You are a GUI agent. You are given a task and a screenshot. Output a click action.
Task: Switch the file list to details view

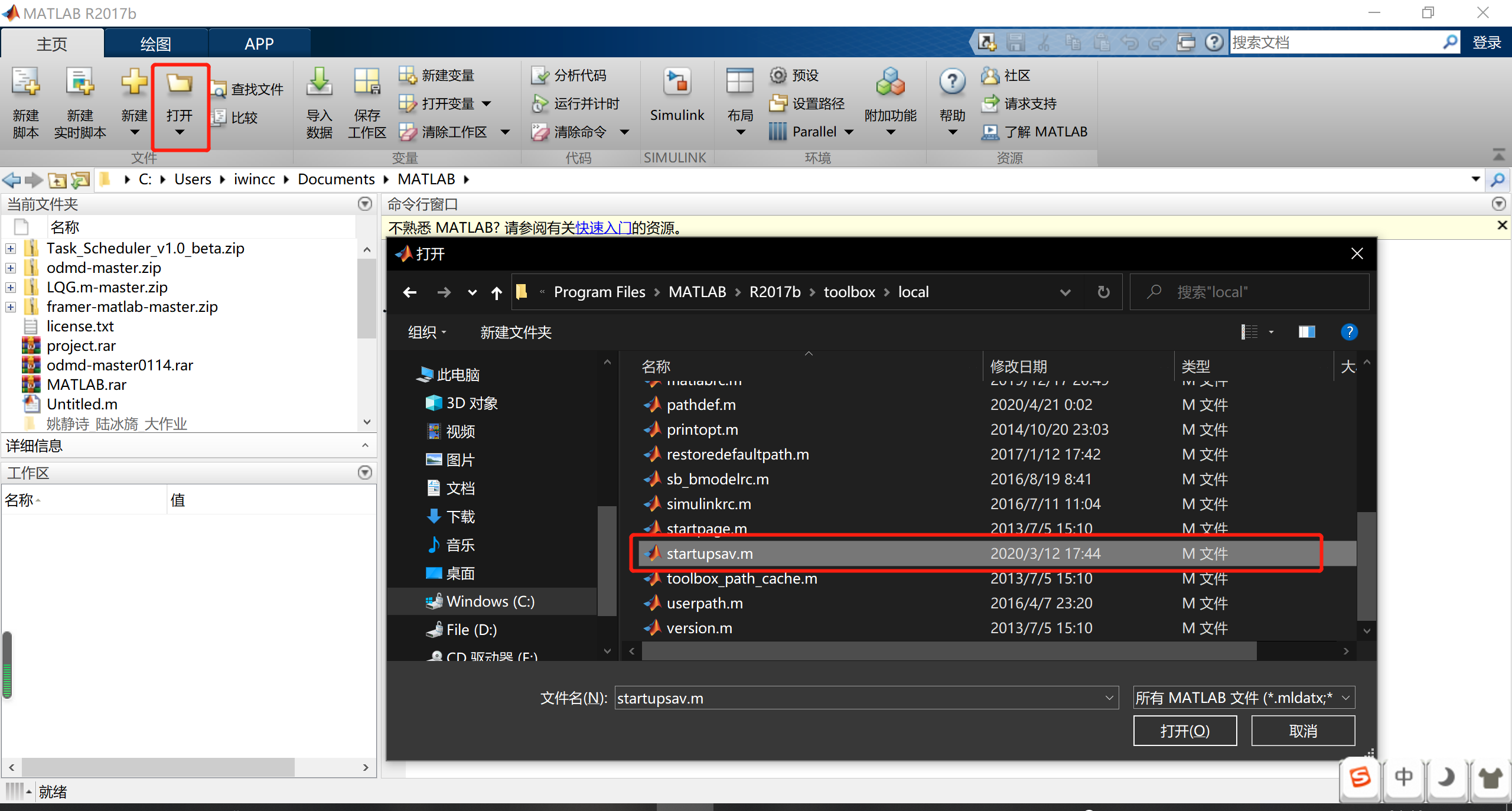coord(1250,332)
